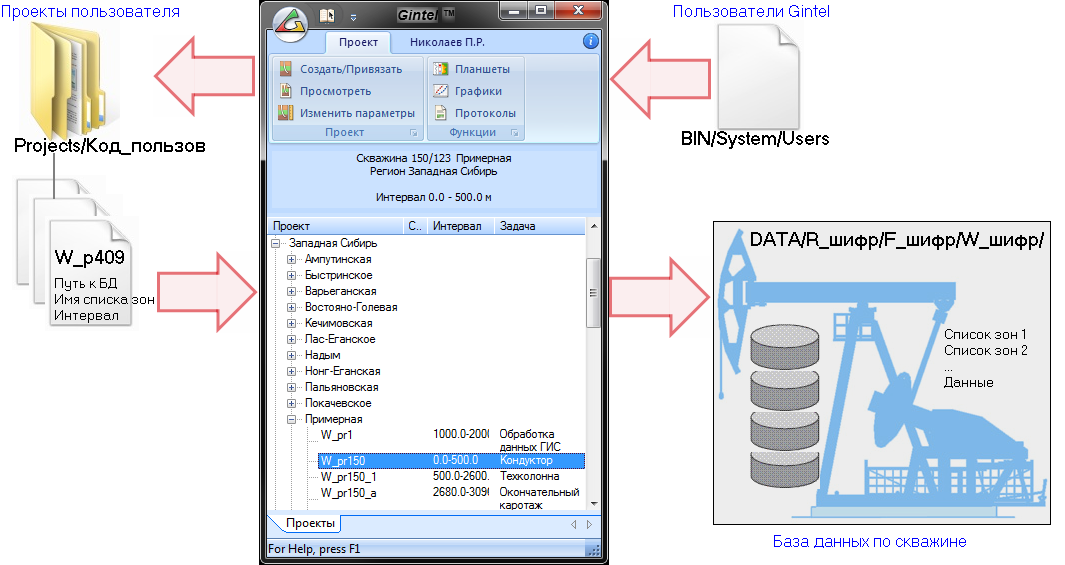This screenshot has width=1065, height=565.
Task: Click the Создать/Привязать icon
Action: coord(286,69)
